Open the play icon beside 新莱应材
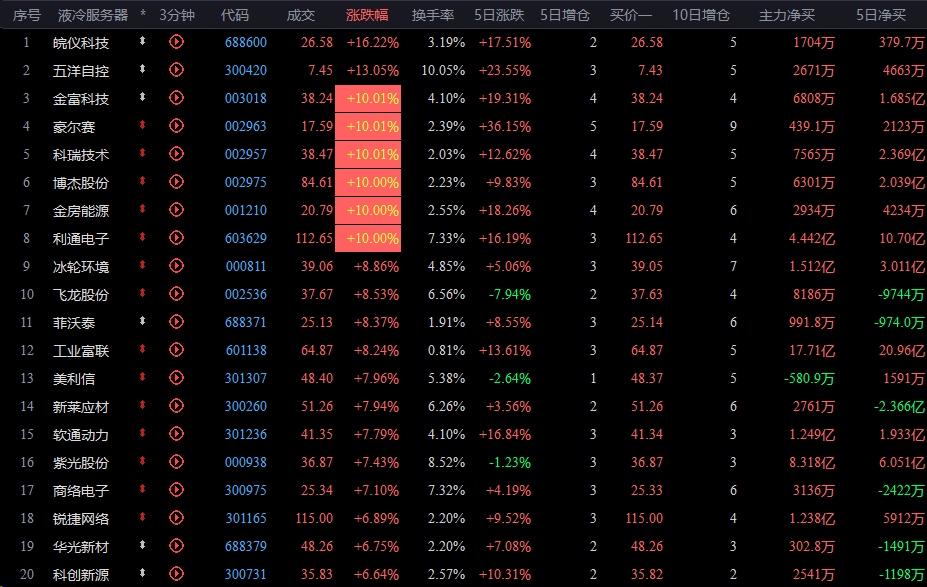Viewport: 927px width, 587px height. point(176,406)
